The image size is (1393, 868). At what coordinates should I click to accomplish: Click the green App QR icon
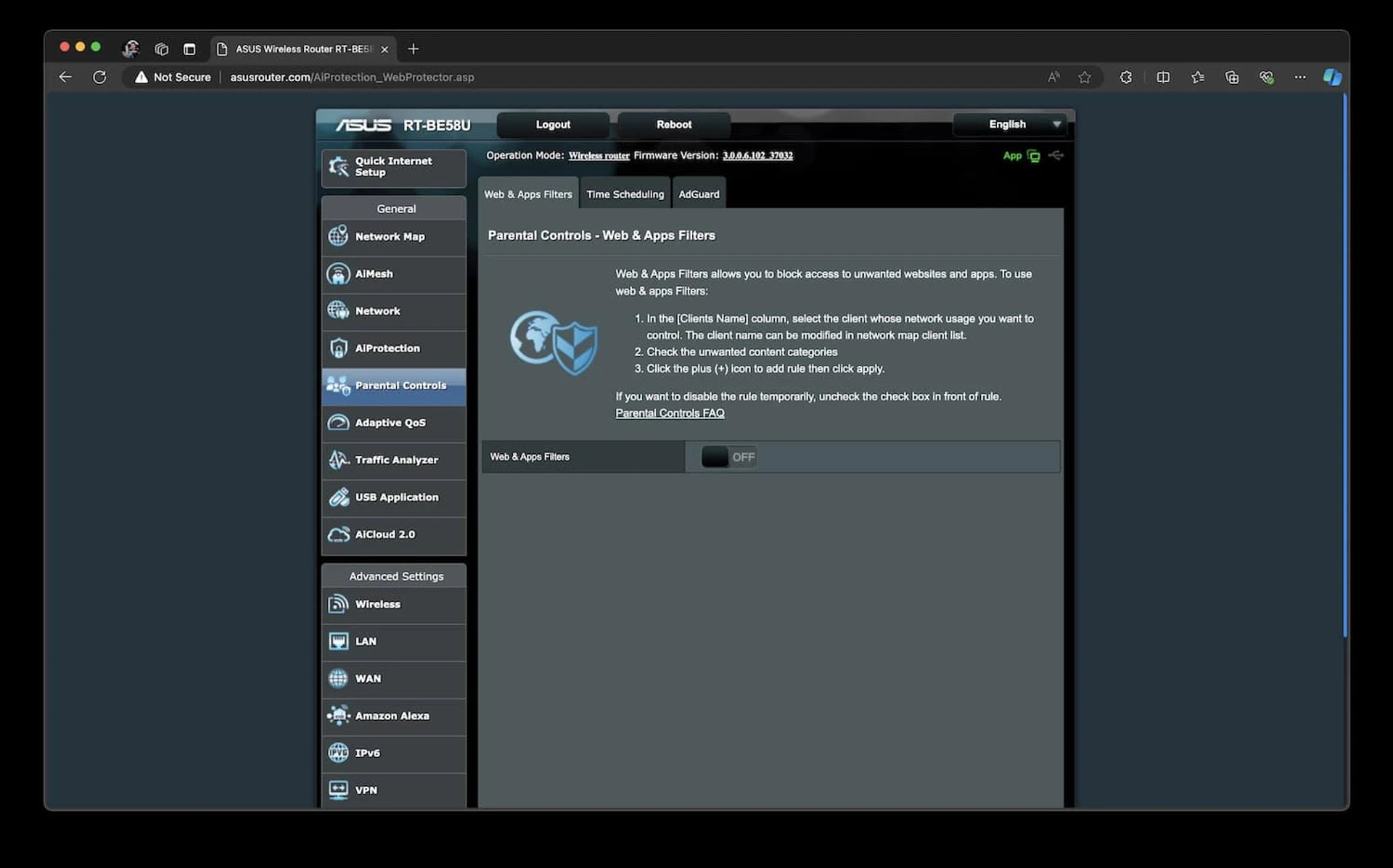pos(1034,156)
